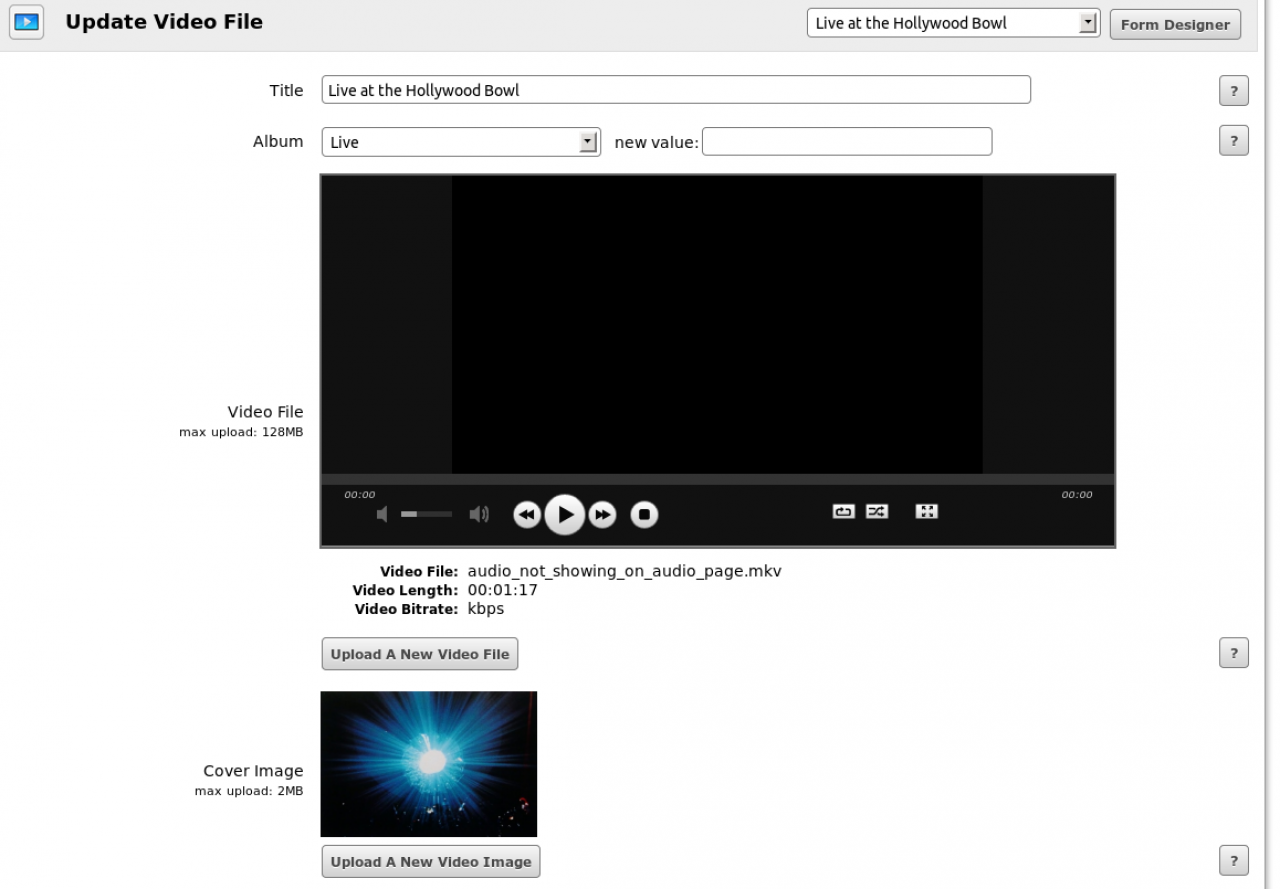Open help for the Title field
Viewport: 1280px width, 889px height.
point(1233,91)
